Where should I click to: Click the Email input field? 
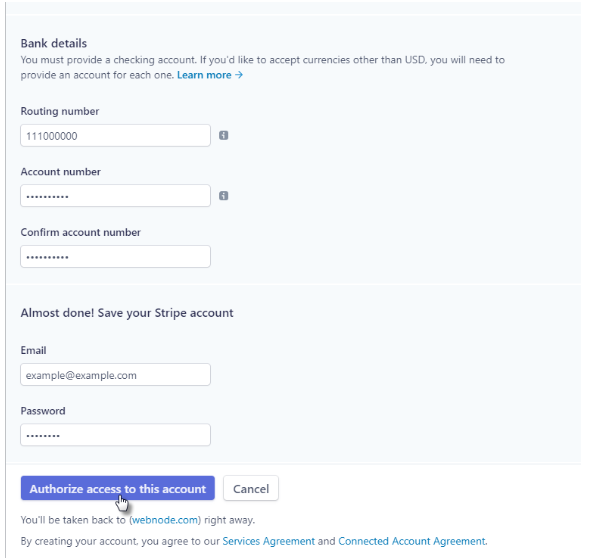point(115,375)
